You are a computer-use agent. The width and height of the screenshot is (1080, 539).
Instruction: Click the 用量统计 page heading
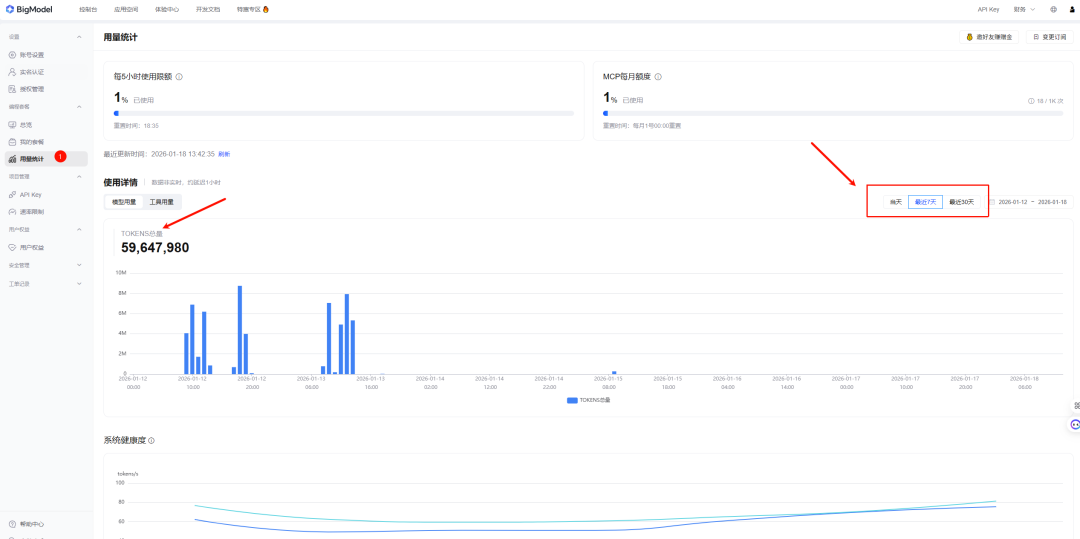coord(120,37)
